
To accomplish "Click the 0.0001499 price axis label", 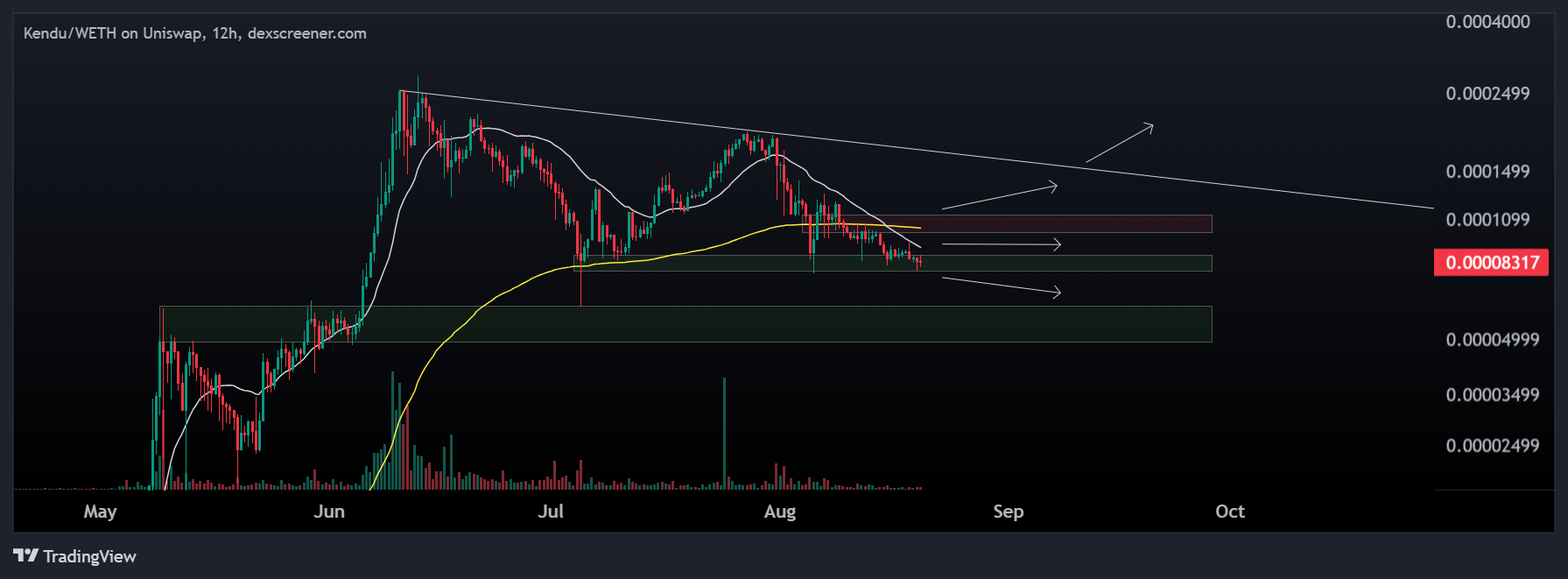I will point(1487,172).
